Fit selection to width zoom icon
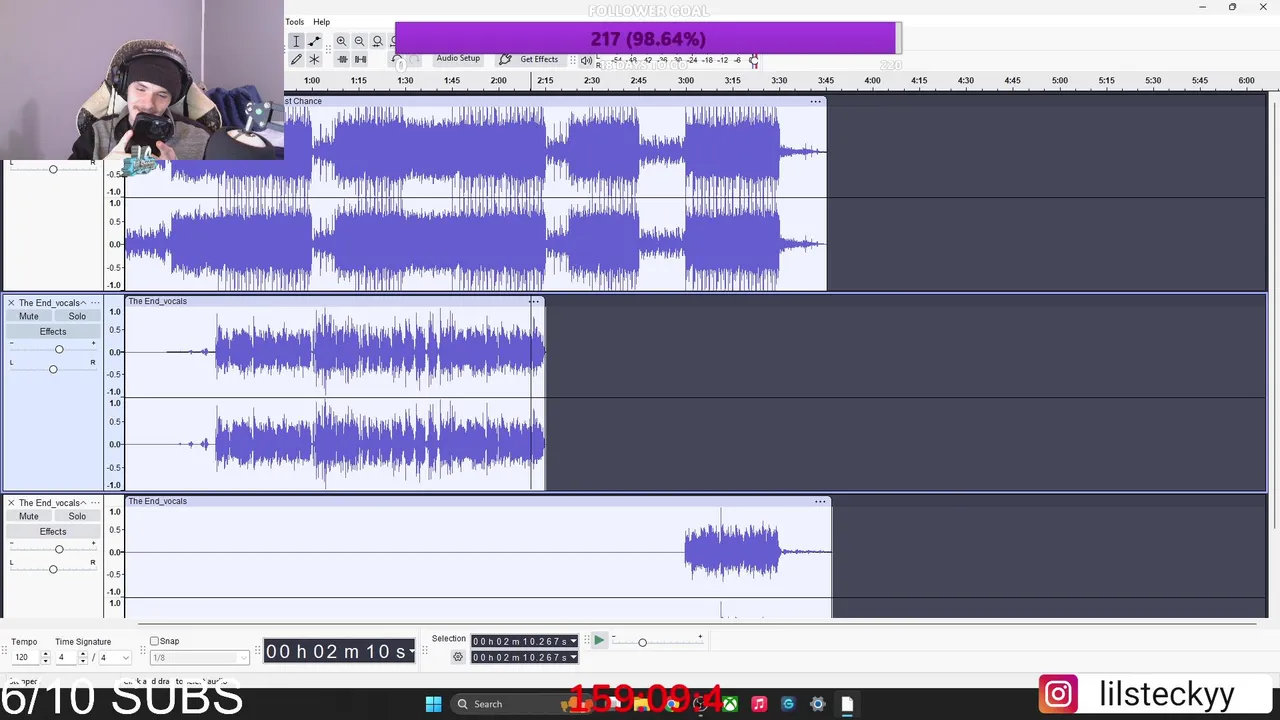1280x720 pixels. click(377, 41)
